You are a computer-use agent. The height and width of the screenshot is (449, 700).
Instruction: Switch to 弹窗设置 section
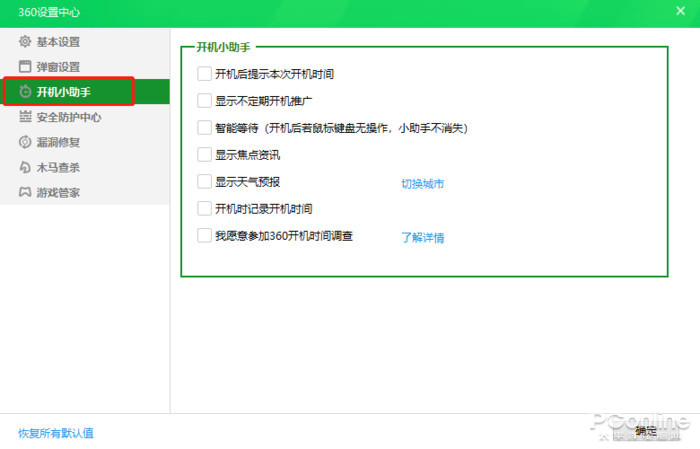85,67
